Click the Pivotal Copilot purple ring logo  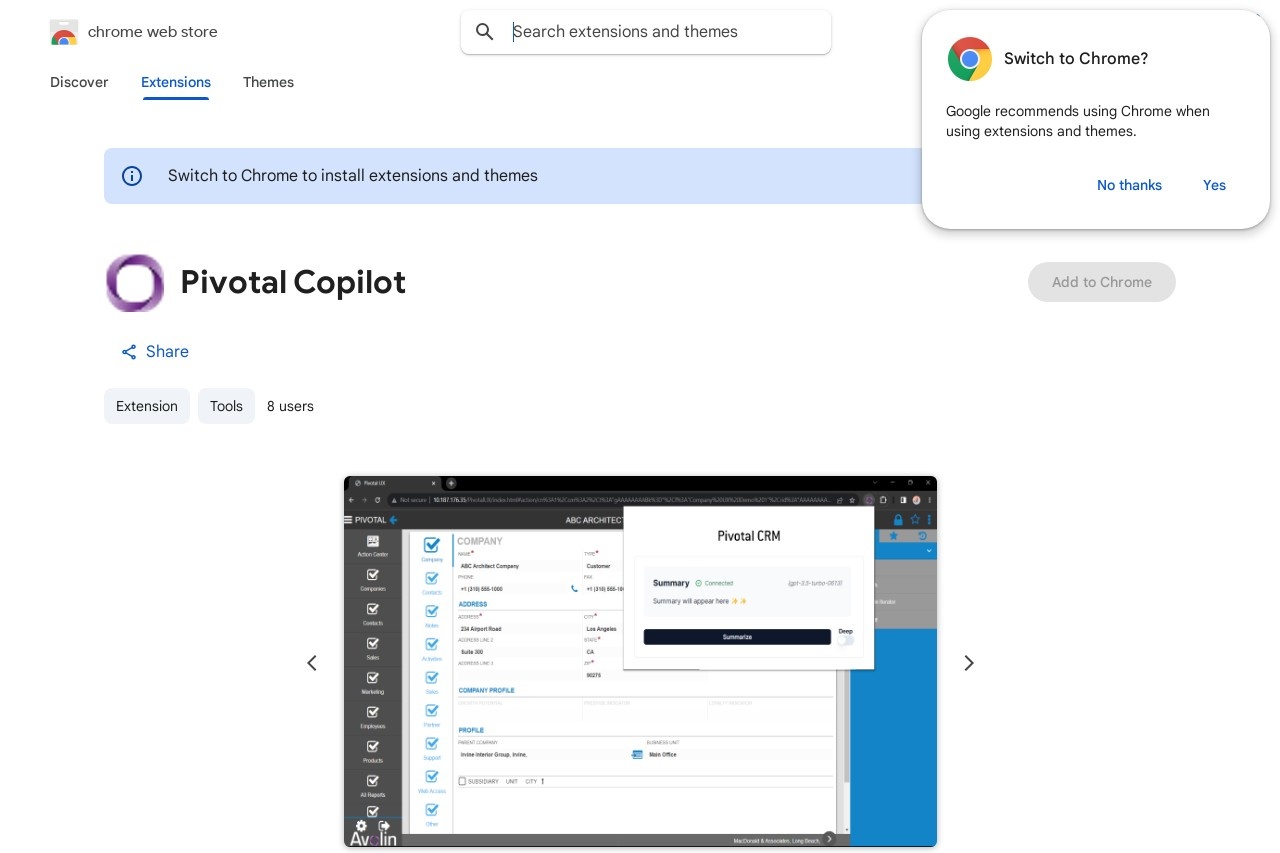(x=135, y=283)
